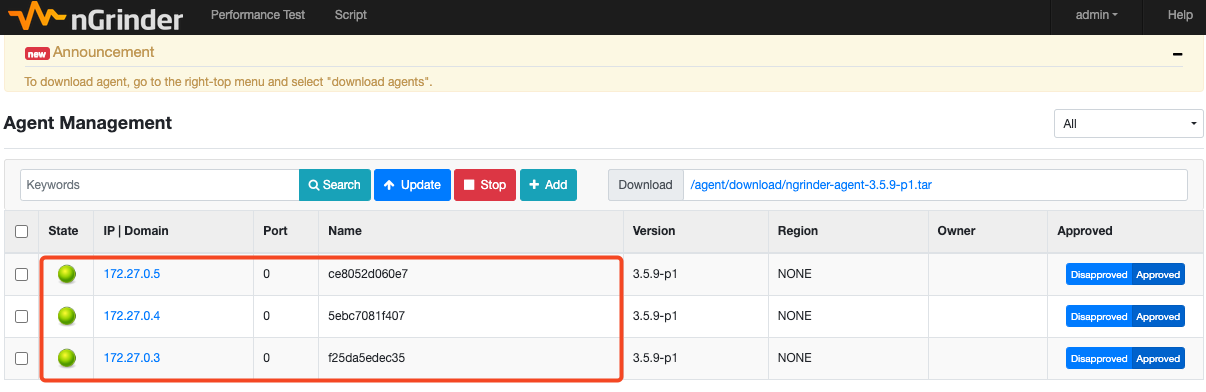Collapse the Announcement panel
This screenshot has height=392, width=1206.
click(x=1177, y=55)
